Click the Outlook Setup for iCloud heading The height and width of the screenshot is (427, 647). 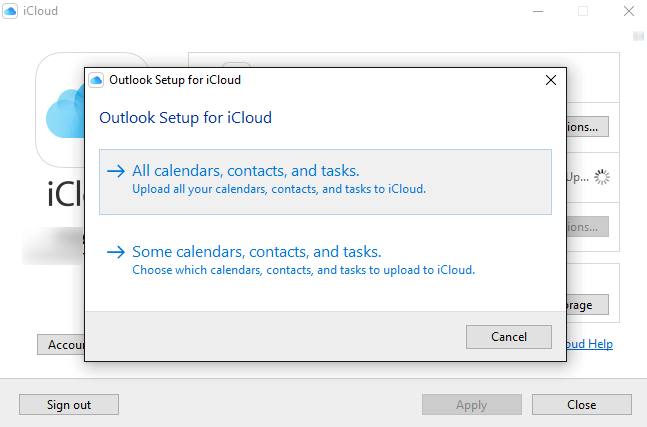tap(186, 118)
